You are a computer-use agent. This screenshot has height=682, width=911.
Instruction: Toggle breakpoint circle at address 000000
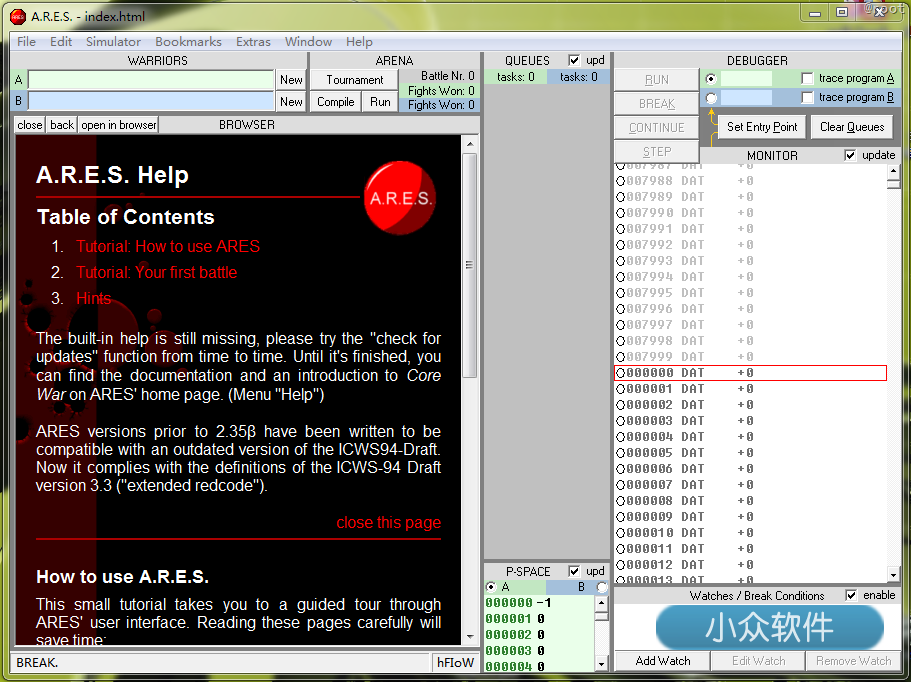coord(621,373)
